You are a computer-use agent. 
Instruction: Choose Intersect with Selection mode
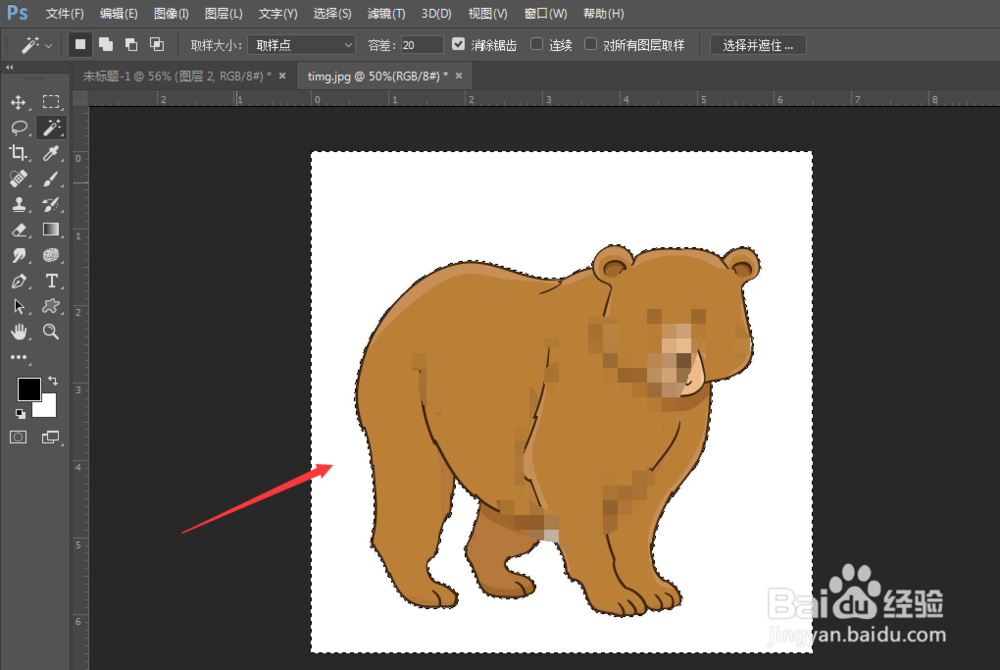click(156, 45)
